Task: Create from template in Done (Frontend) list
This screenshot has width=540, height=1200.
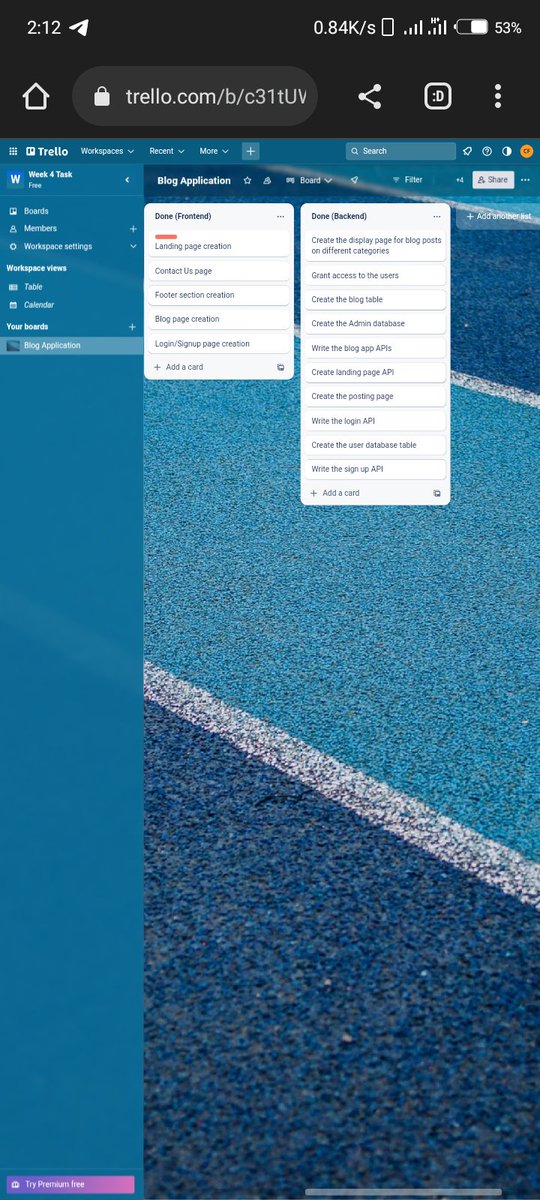Action: coord(281,368)
